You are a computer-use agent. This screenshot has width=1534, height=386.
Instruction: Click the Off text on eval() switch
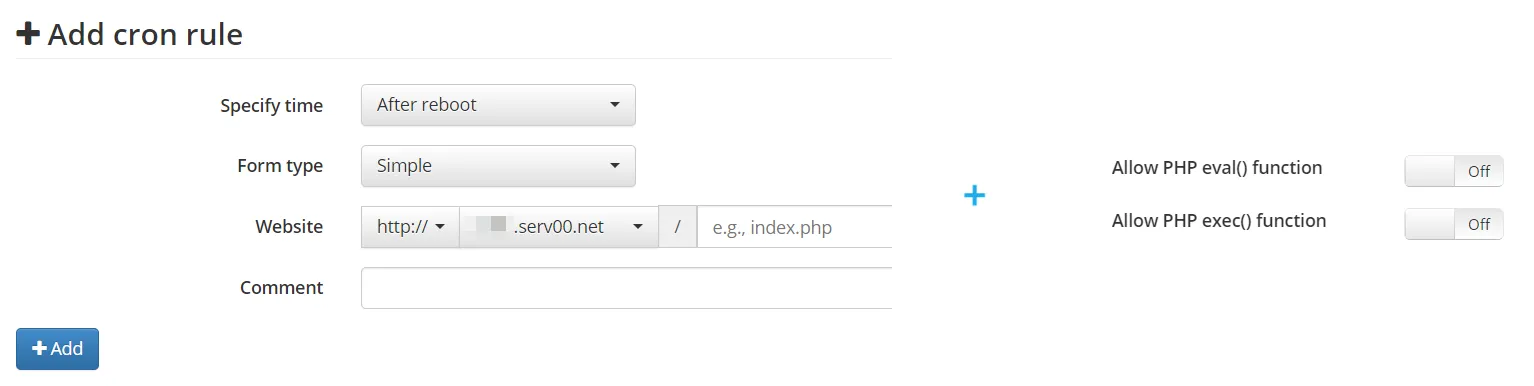click(x=1479, y=171)
